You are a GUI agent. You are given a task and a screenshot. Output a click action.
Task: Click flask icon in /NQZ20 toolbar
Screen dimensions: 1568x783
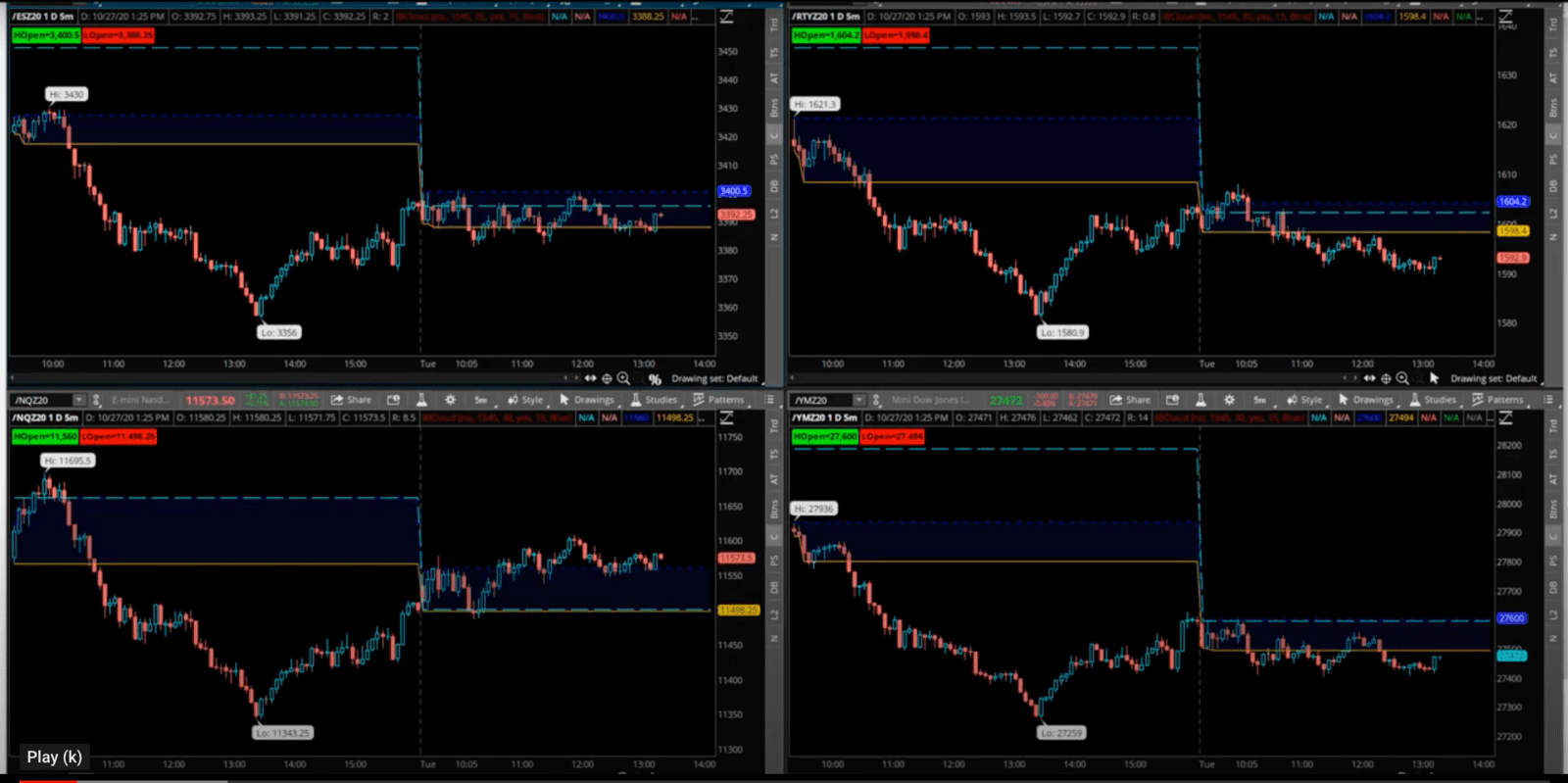click(421, 400)
